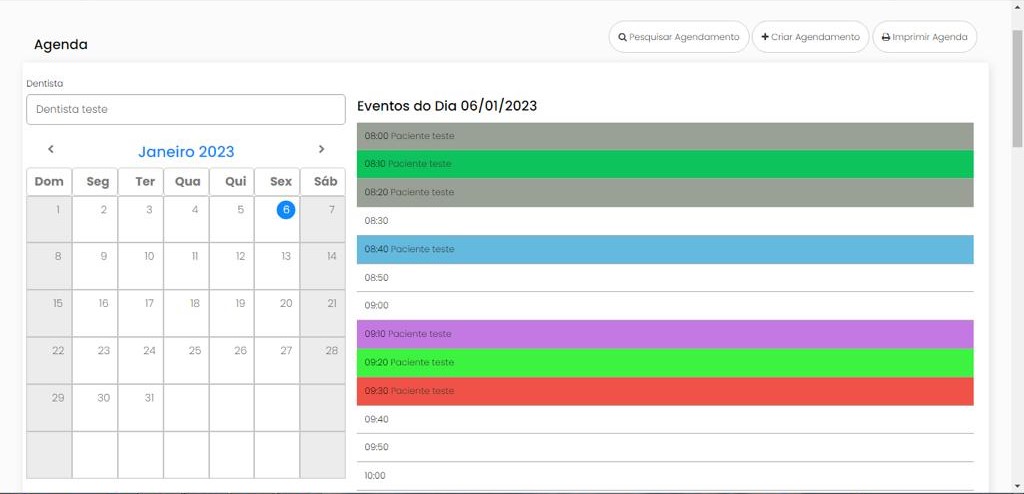Image resolution: width=1024 pixels, height=494 pixels.
Task: Open the 09:30 red appointment
Action: point(664,391)
